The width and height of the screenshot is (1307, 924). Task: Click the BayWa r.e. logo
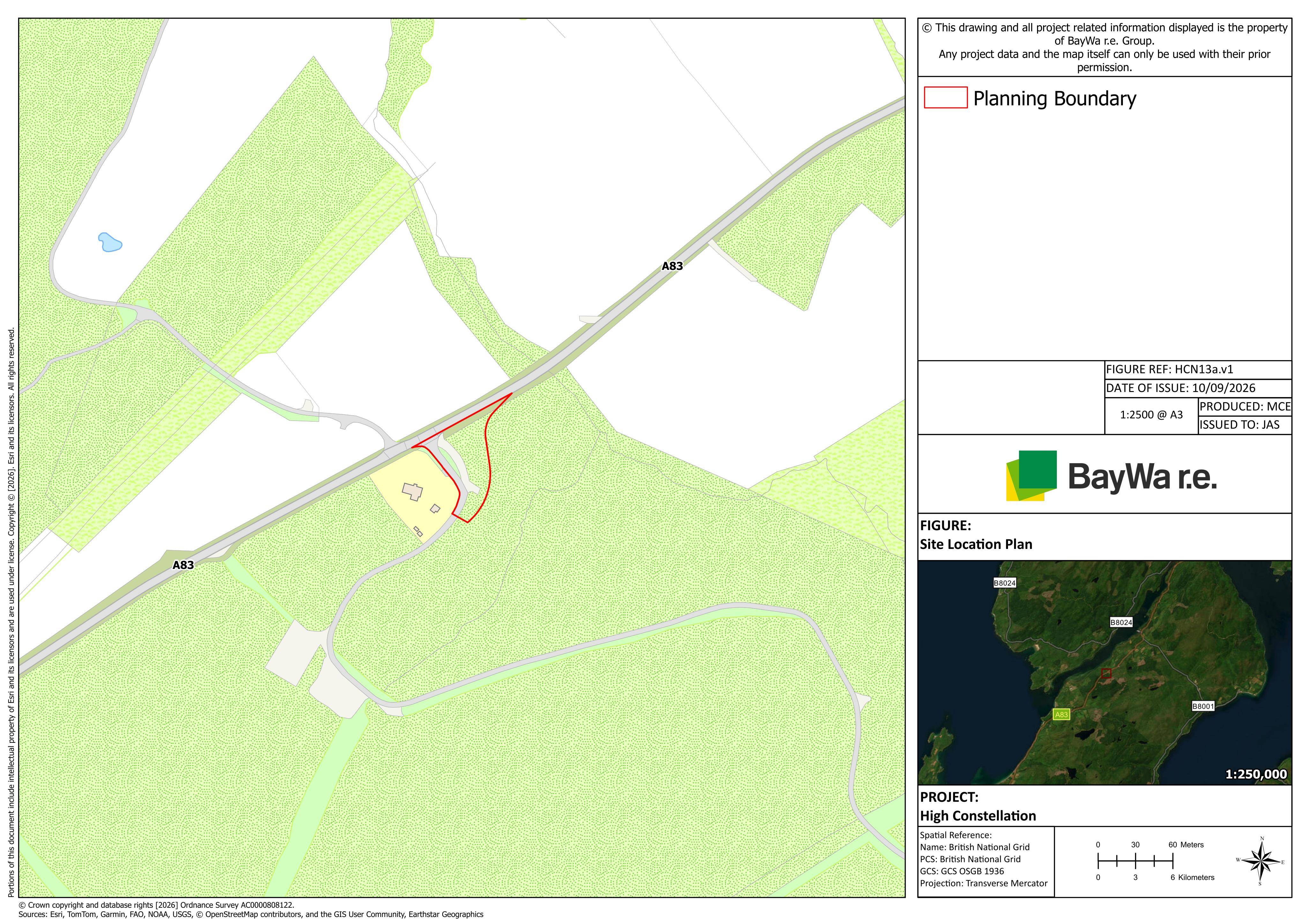(x=1111, y=476)
